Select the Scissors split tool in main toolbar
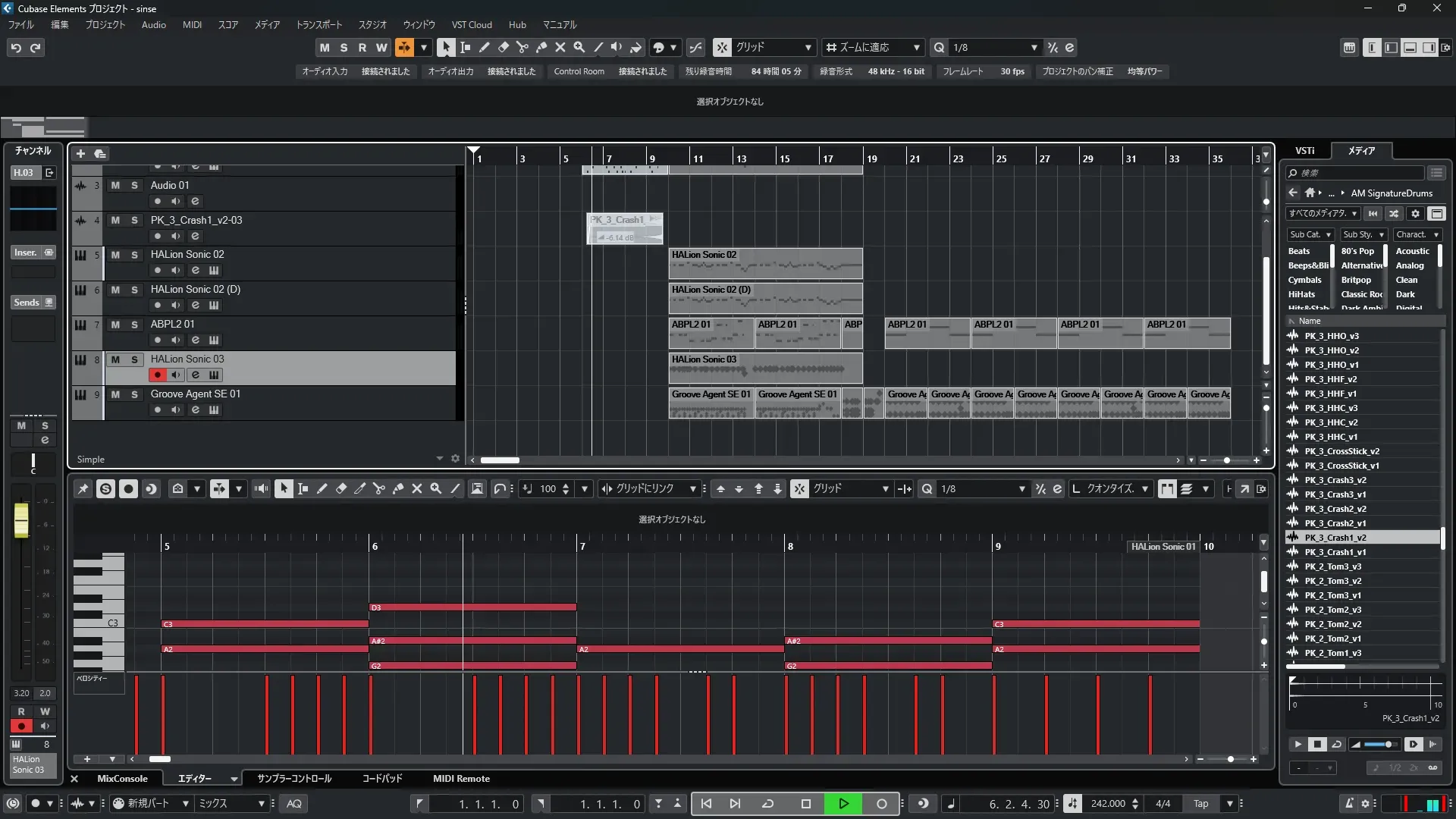1456x819 pixels. point(522,48)
